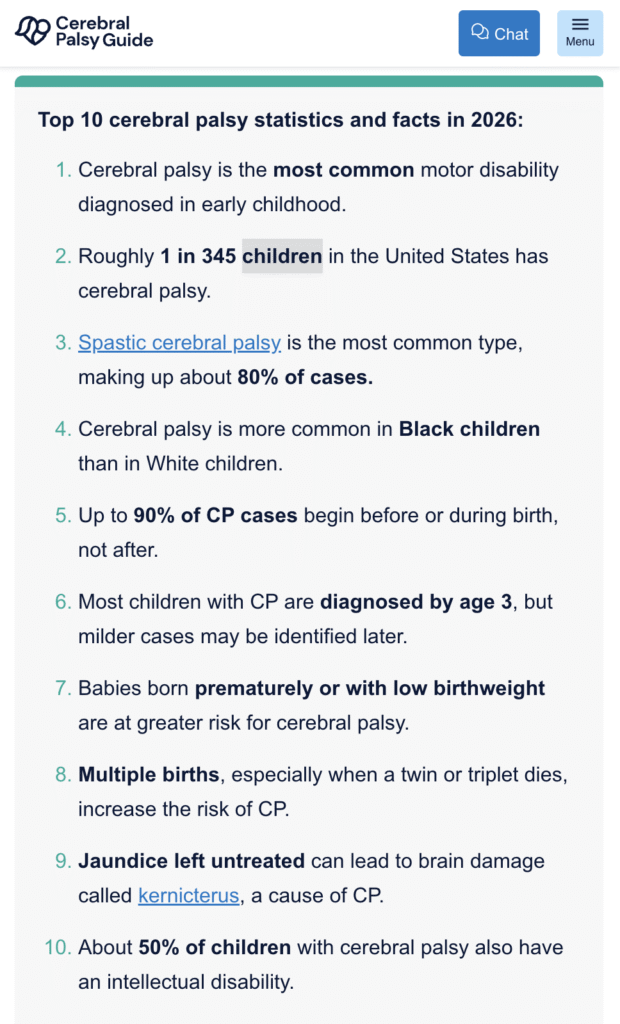Viewport: 620px width, 1024px height.
Task: Follow the kernicterus hyperlink
Action: [x=188, y=895]
